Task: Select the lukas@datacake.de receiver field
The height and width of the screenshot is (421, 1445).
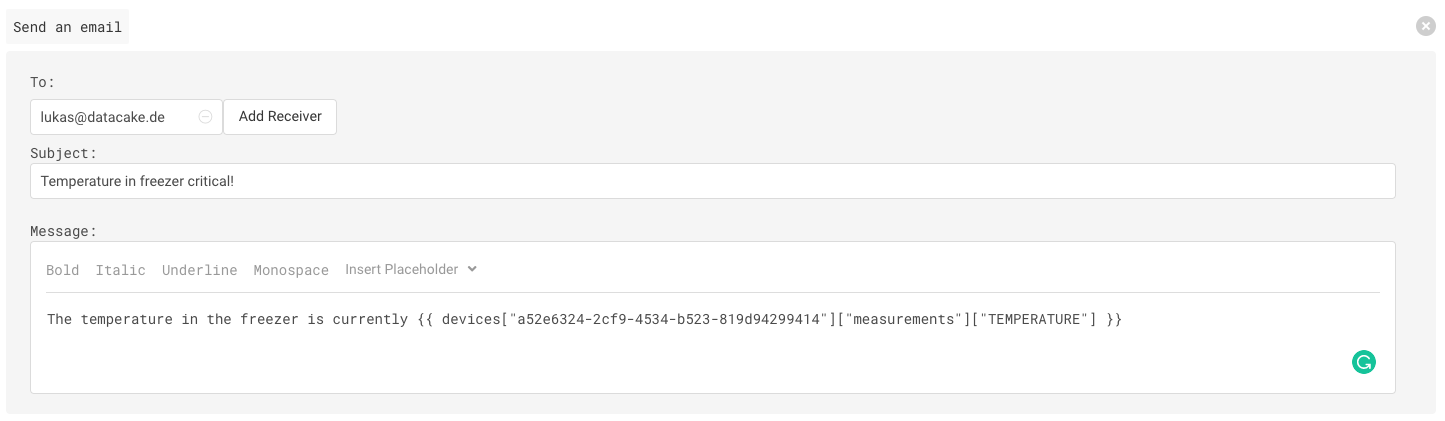Action: 126,117
